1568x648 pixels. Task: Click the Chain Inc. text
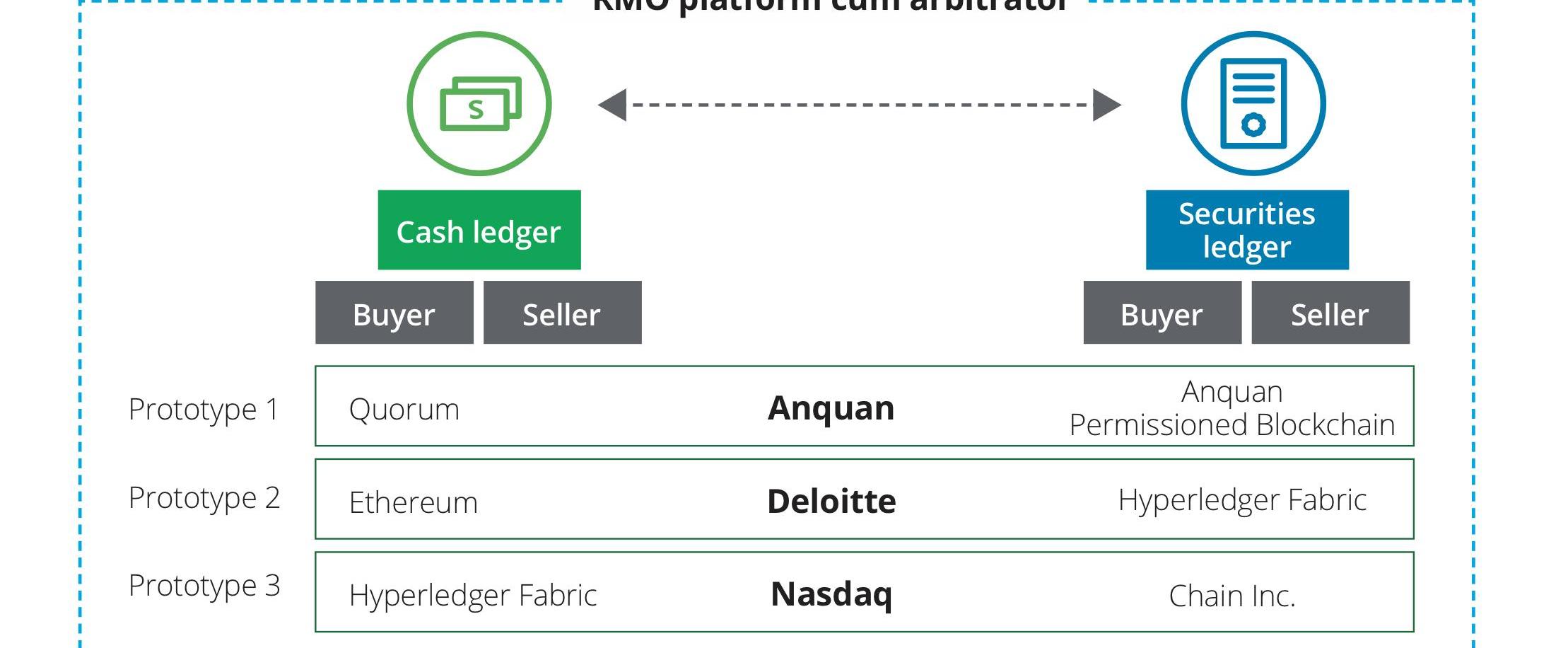coord(1231,596)
